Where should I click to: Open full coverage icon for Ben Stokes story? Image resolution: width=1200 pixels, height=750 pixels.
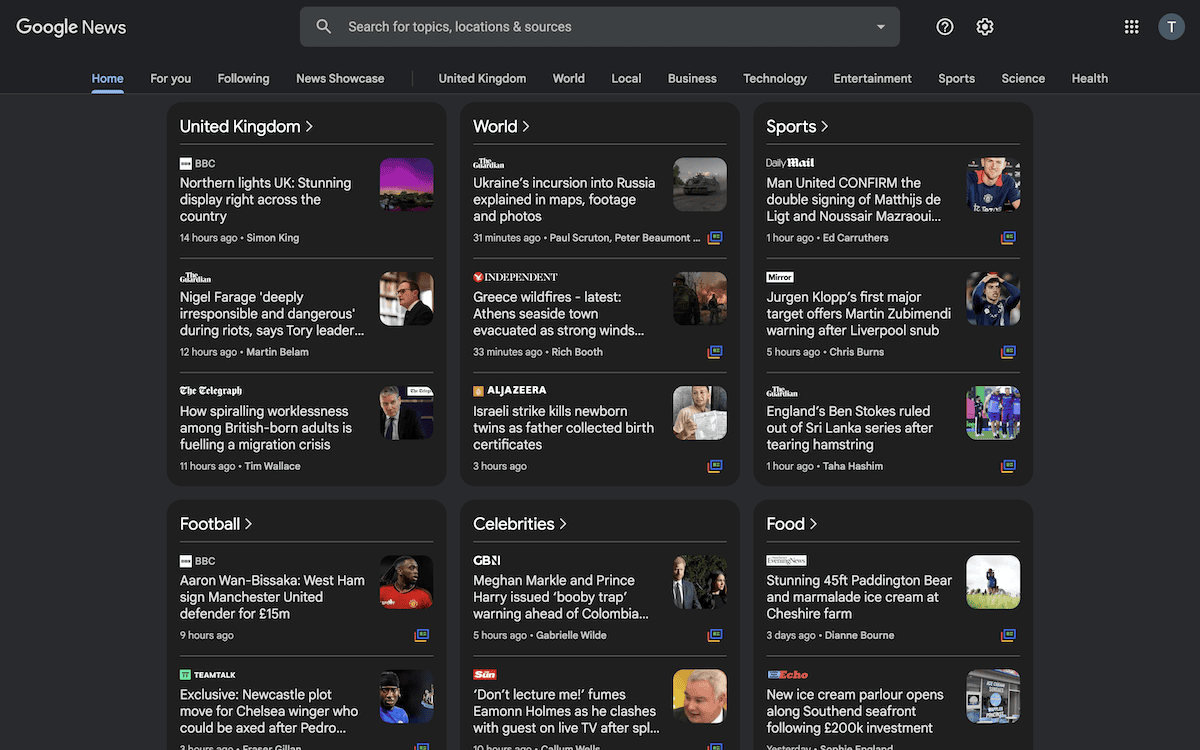coord(1008,466)
